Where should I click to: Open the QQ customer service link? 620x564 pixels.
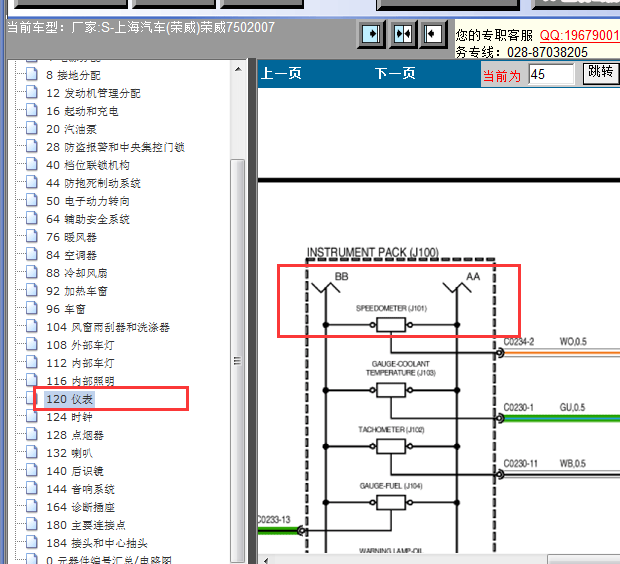(580, 36)
